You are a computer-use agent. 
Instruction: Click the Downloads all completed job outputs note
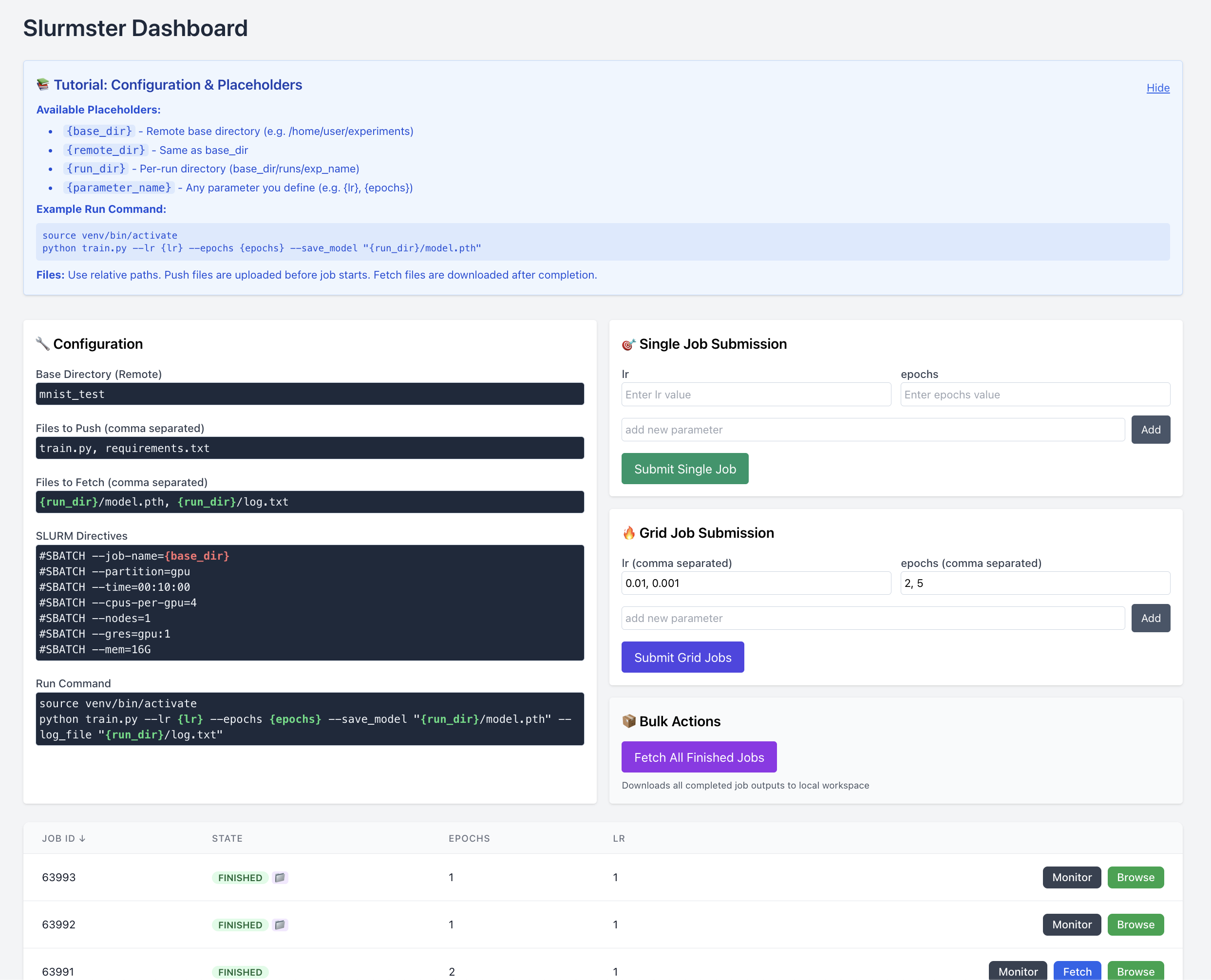click(x=745, y=785)
